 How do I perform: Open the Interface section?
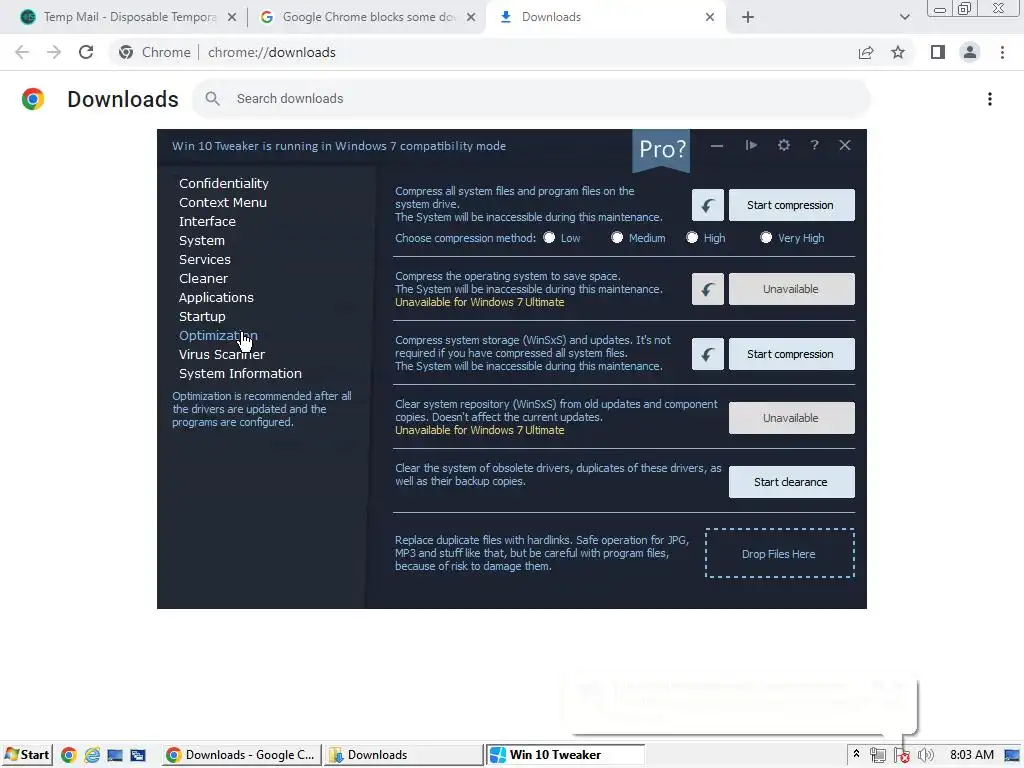(x=207, y=221)
